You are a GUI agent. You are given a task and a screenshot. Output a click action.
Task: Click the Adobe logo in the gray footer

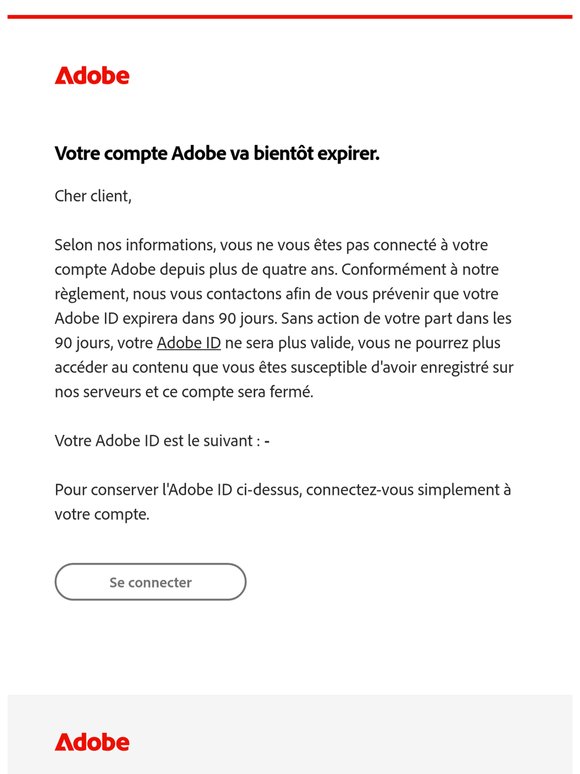[92, 742]
